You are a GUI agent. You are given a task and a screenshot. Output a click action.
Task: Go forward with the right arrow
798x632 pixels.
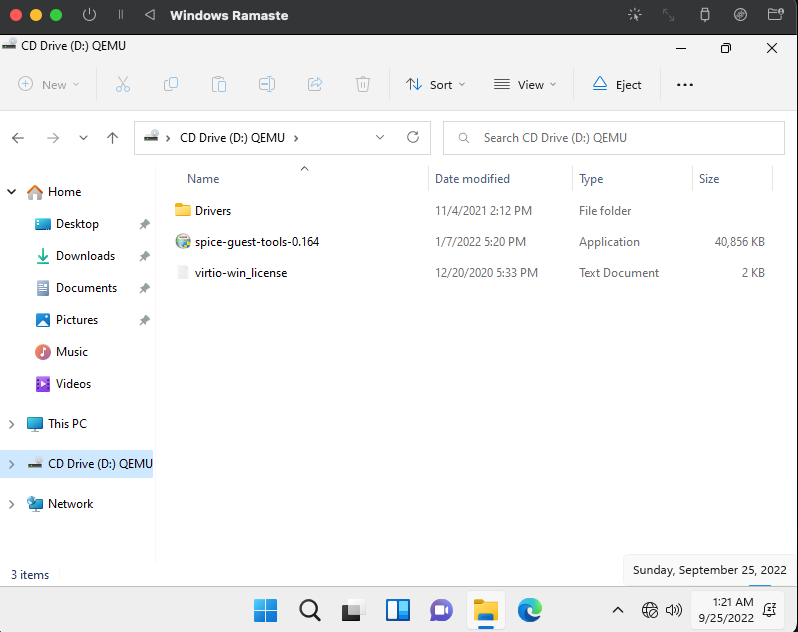pyautogui.click(x=53, y=138)
